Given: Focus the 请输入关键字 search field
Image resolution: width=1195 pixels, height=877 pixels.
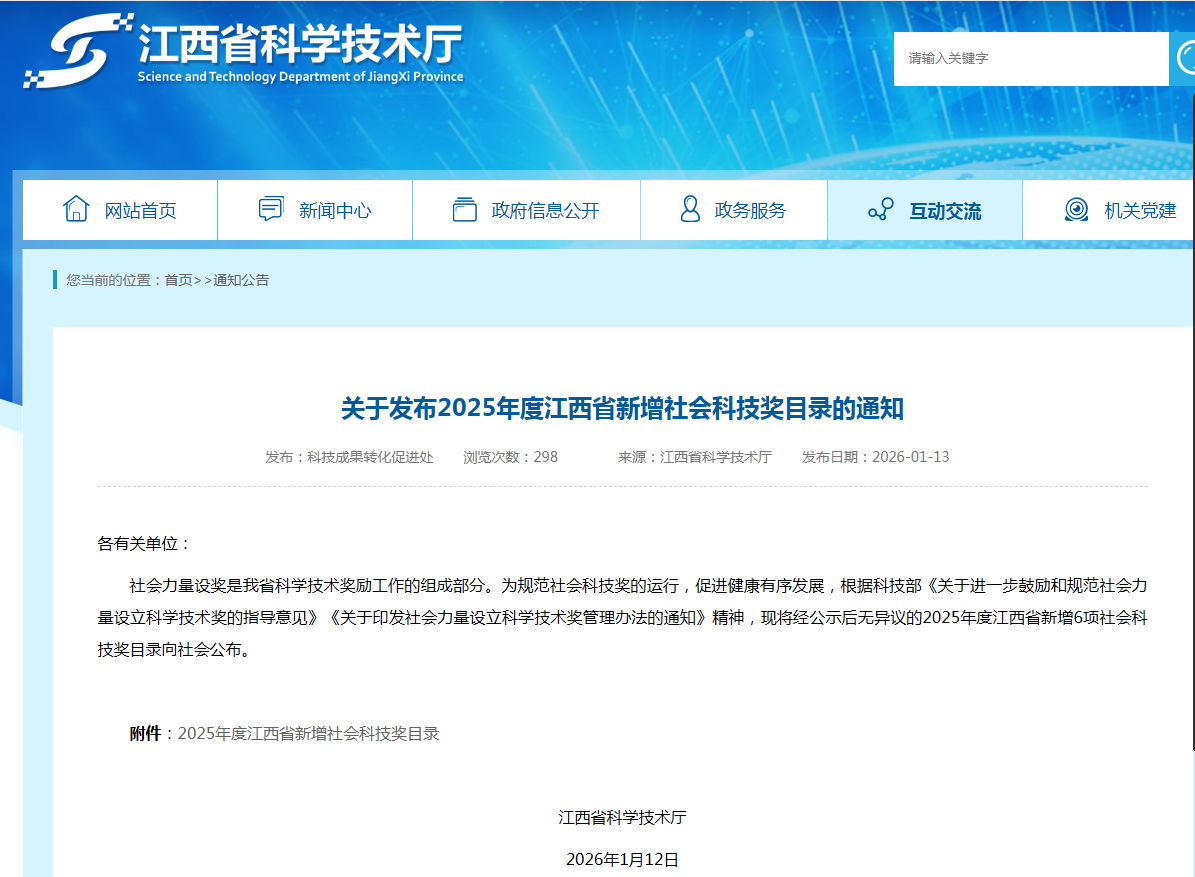Looking at the screenshot, I should pos(1030,59).
